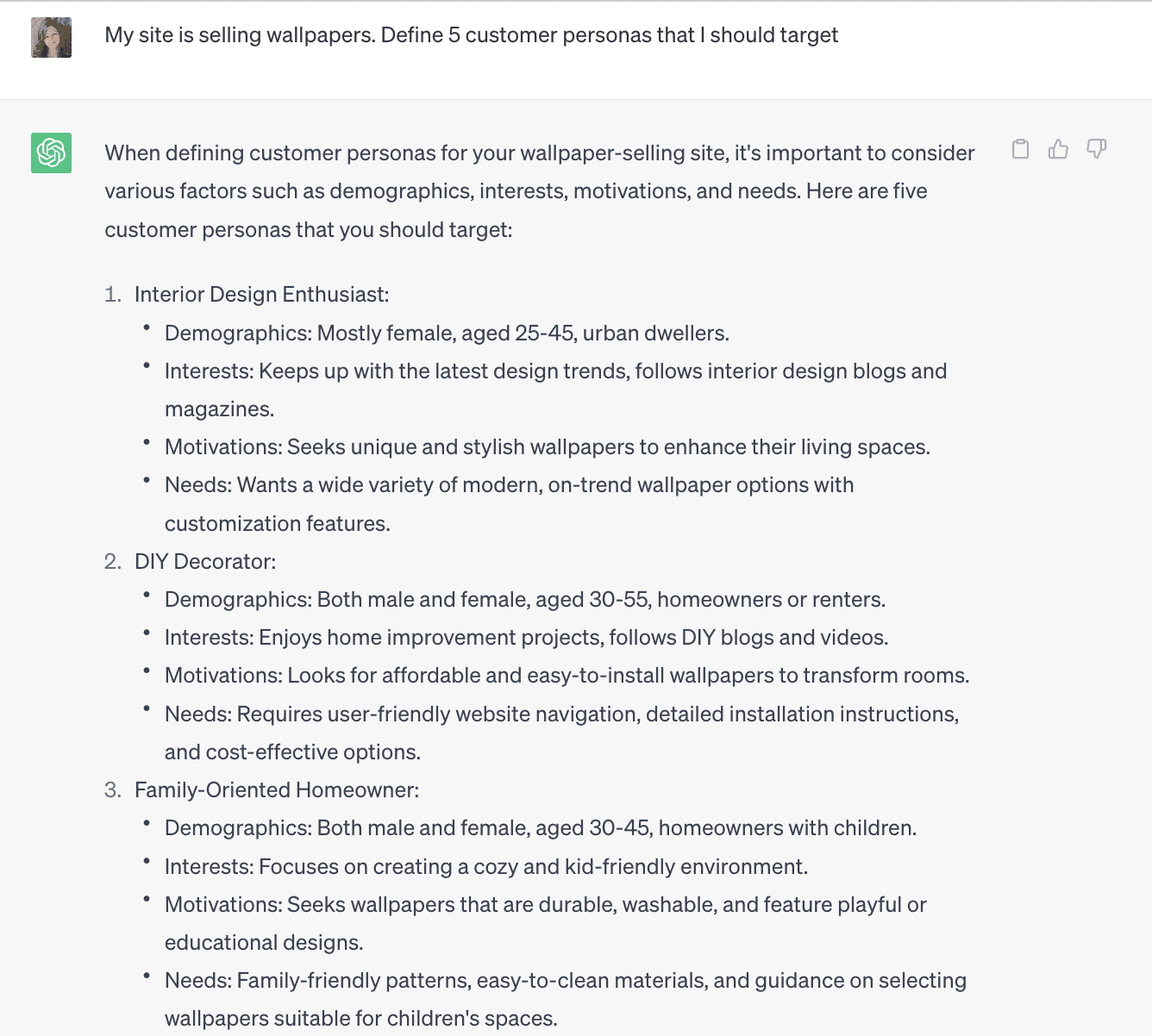Click the bullet mentioning customization features
1152x1036 pixels.
coord(509,485)
